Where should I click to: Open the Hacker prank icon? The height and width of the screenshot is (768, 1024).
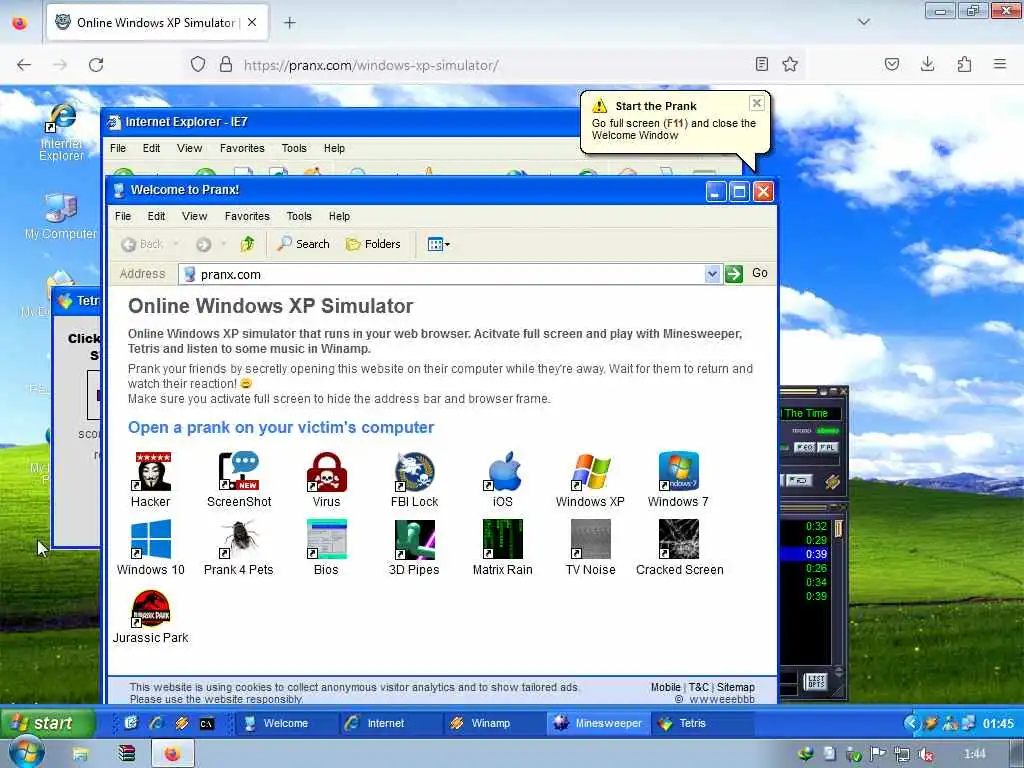pyautogui.click(x=151, y=472)
